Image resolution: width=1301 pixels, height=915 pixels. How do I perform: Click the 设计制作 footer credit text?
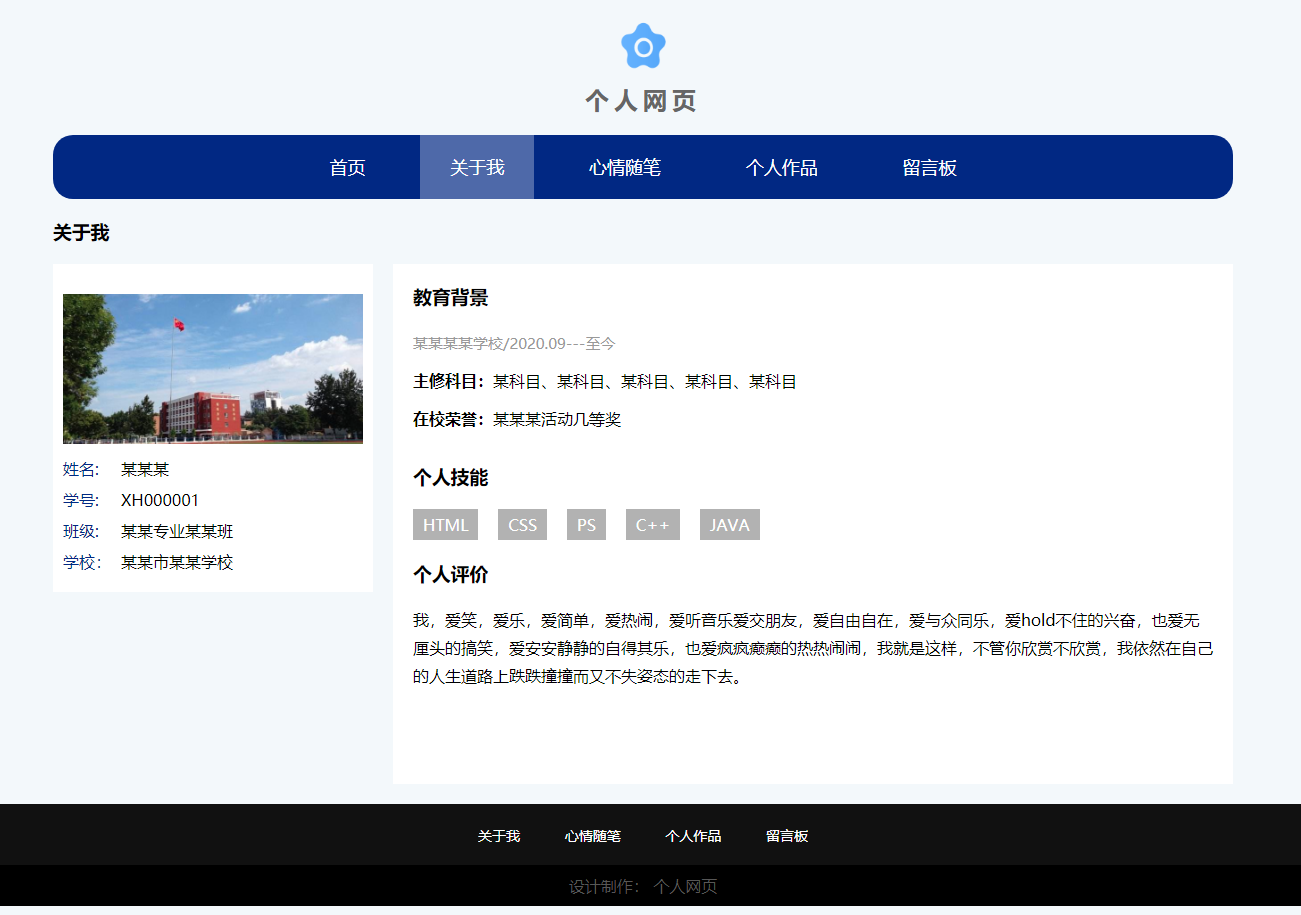[643, 887]
